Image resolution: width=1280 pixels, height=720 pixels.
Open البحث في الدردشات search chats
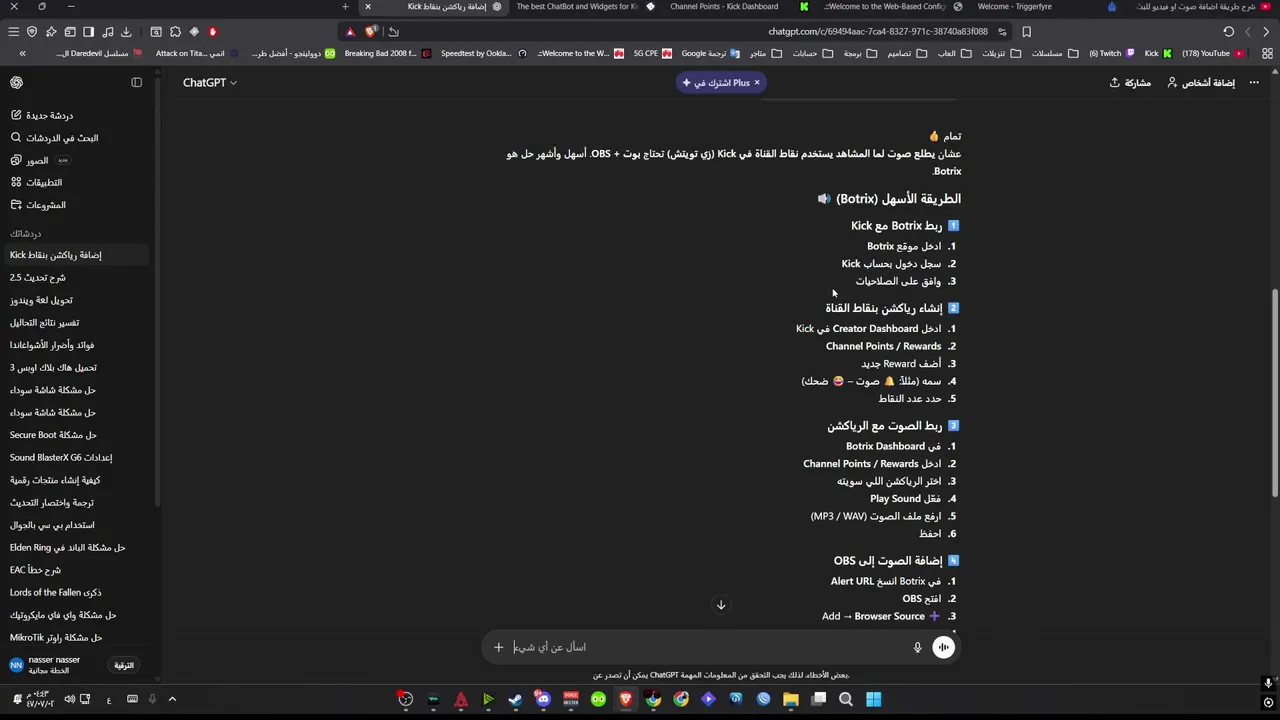click(x=54, y=138)
